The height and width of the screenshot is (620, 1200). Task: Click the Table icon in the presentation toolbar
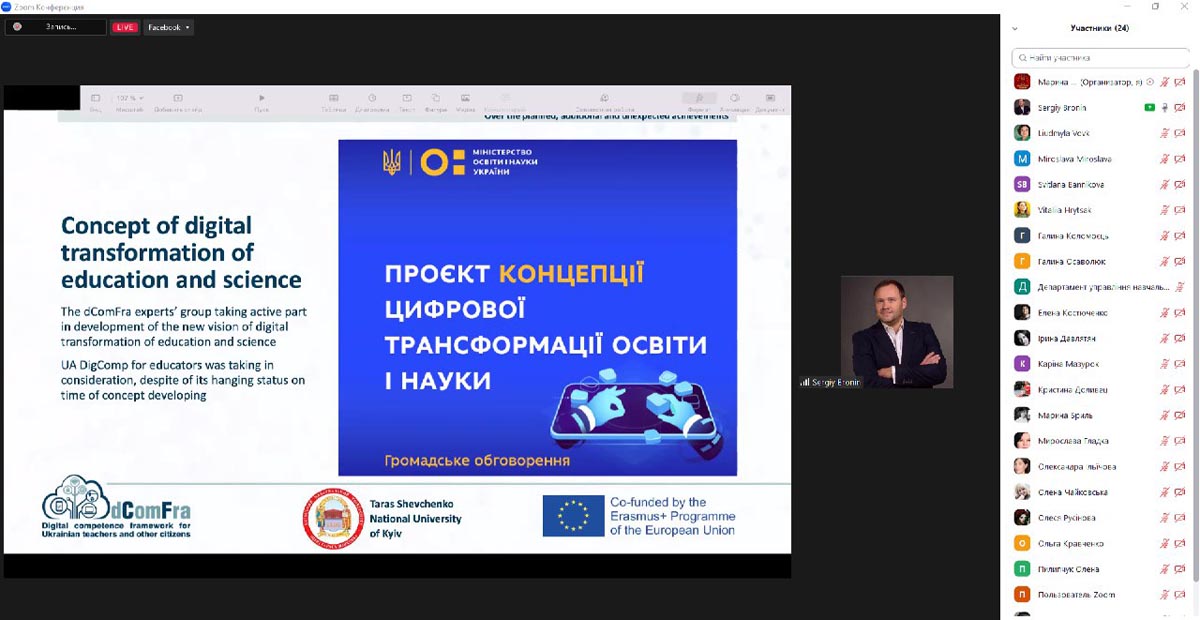click(333, 101)
